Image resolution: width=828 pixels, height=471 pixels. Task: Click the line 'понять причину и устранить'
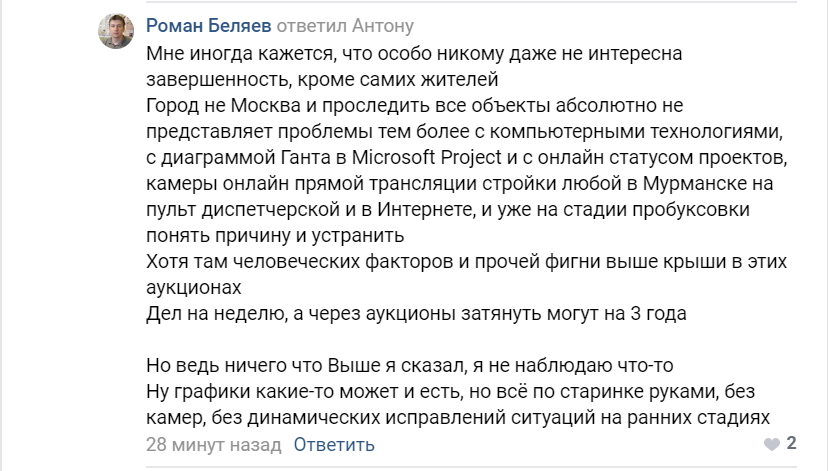point(275,235)
